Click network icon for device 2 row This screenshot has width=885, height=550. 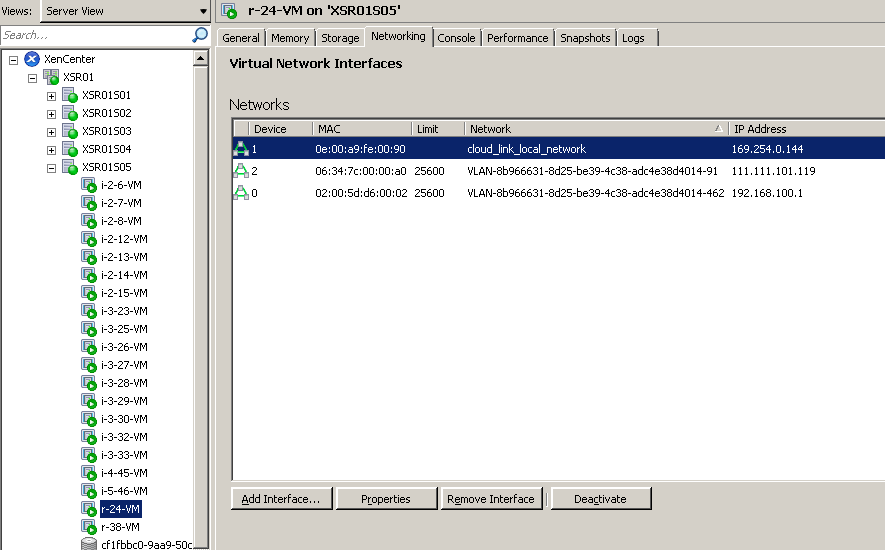pos(241,171)
